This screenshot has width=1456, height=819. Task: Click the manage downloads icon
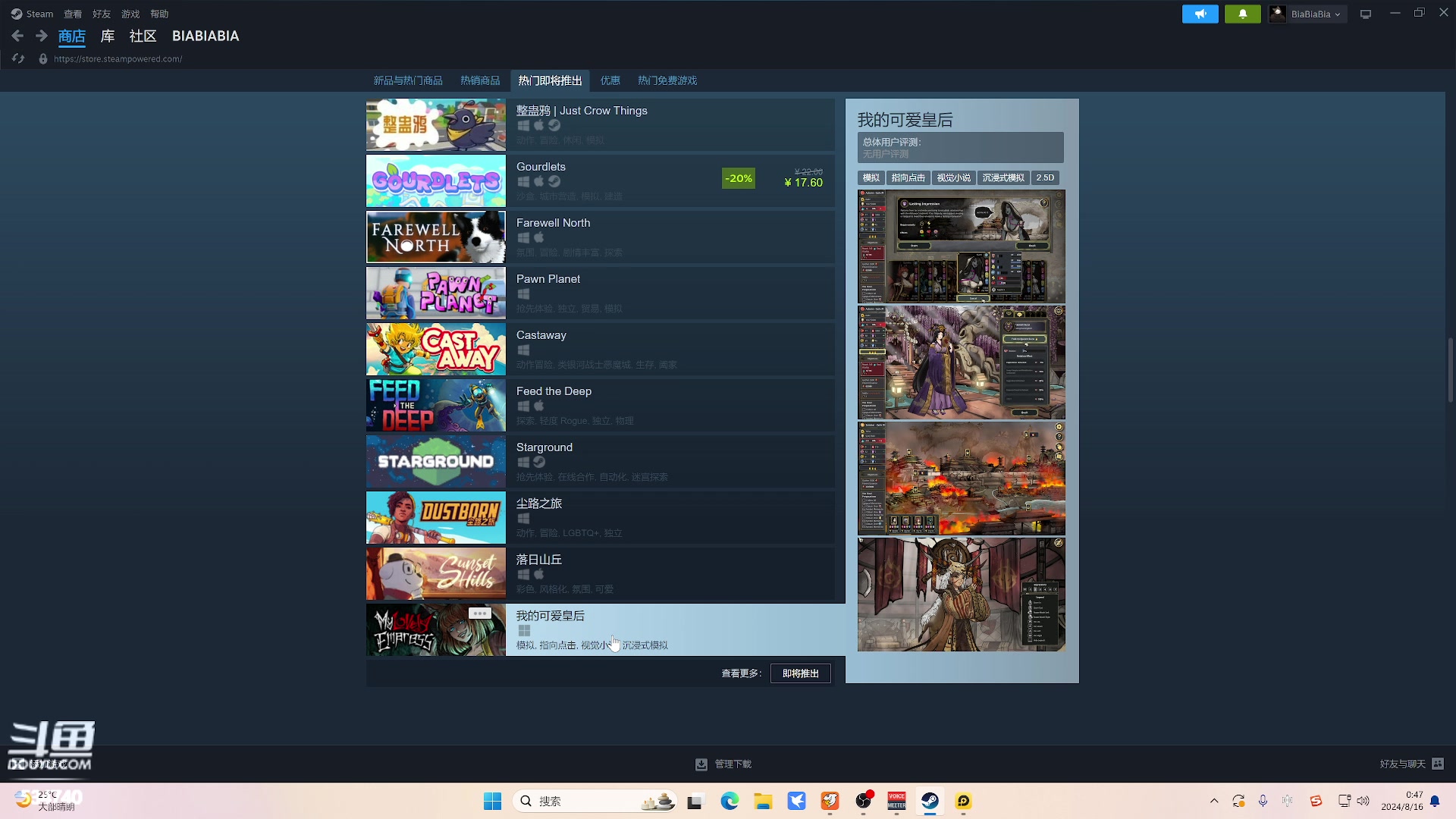(701, 764)
